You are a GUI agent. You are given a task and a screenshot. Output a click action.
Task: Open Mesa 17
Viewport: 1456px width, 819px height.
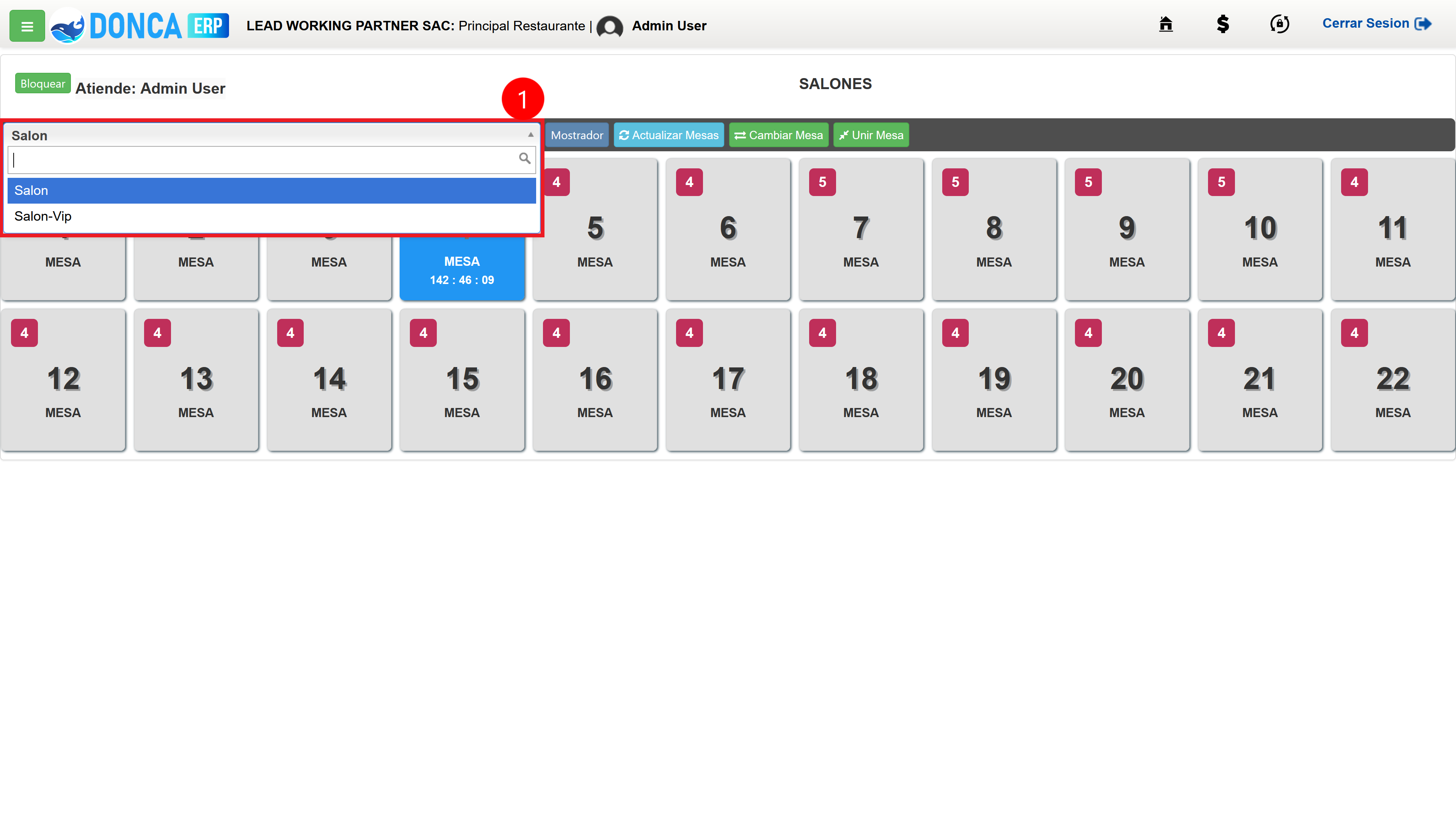pyautogui.click(x=728, y=380)
